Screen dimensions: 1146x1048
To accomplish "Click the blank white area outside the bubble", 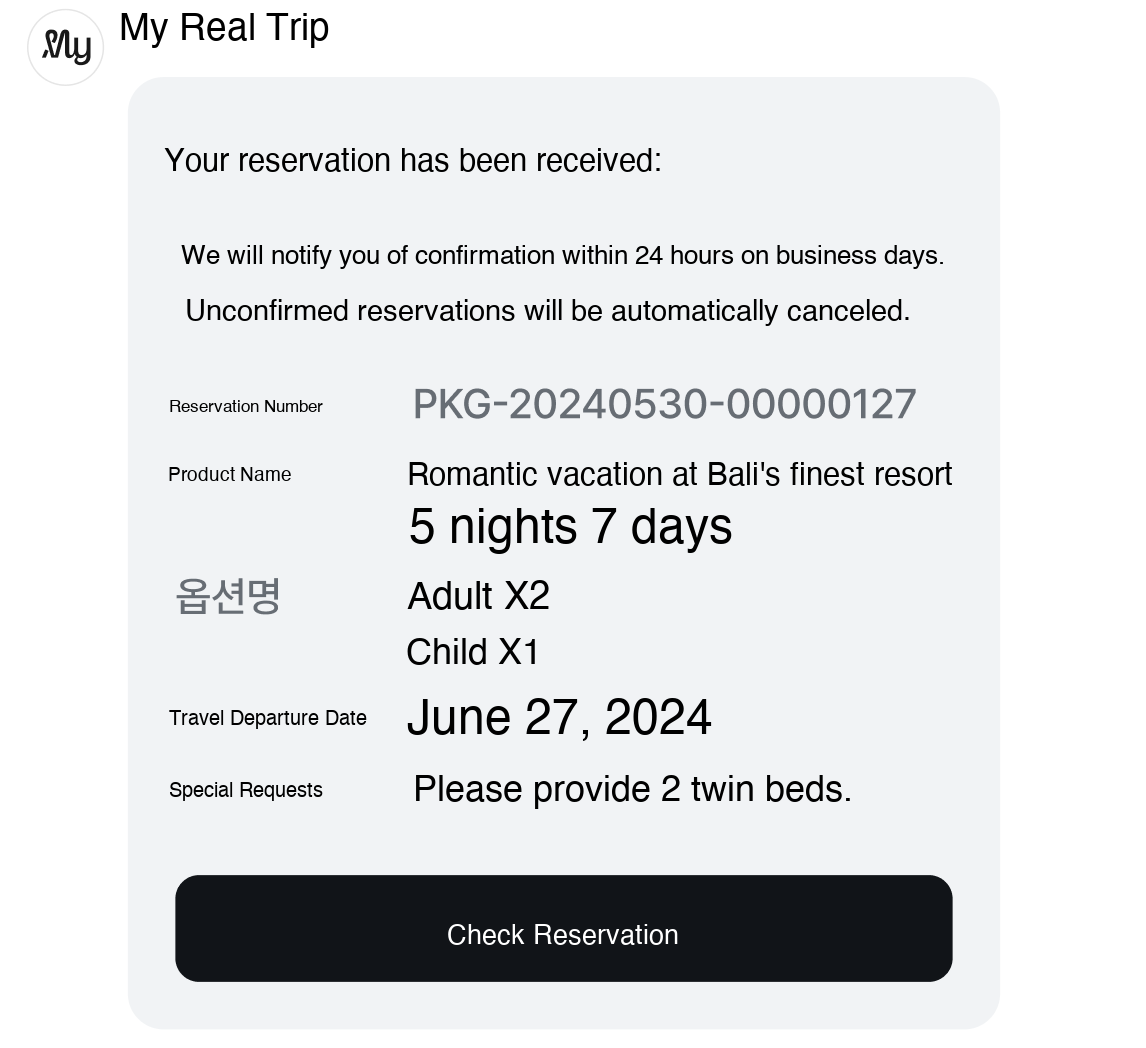I will click(1070, 500).
